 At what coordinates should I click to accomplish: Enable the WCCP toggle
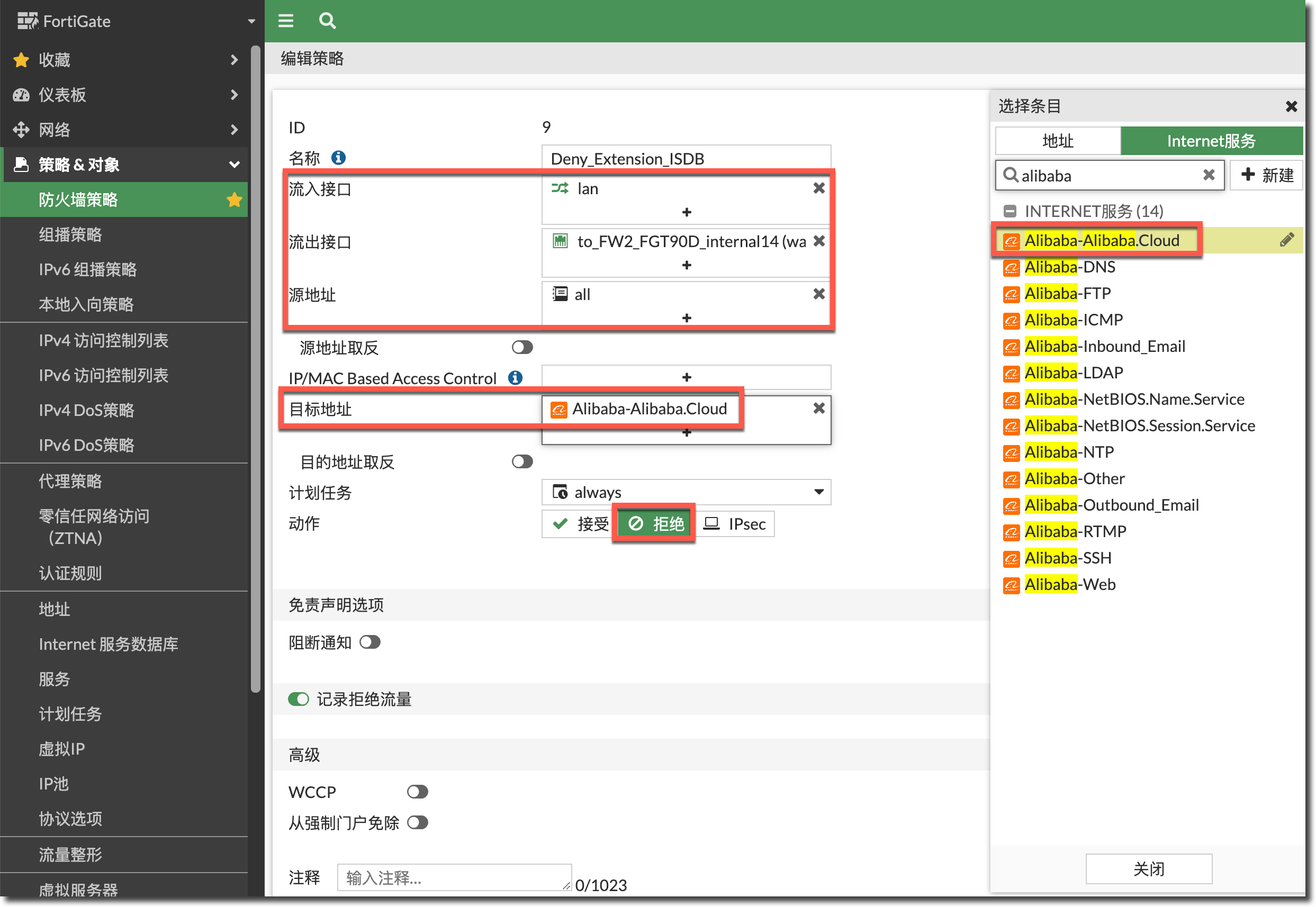[417, 792]
